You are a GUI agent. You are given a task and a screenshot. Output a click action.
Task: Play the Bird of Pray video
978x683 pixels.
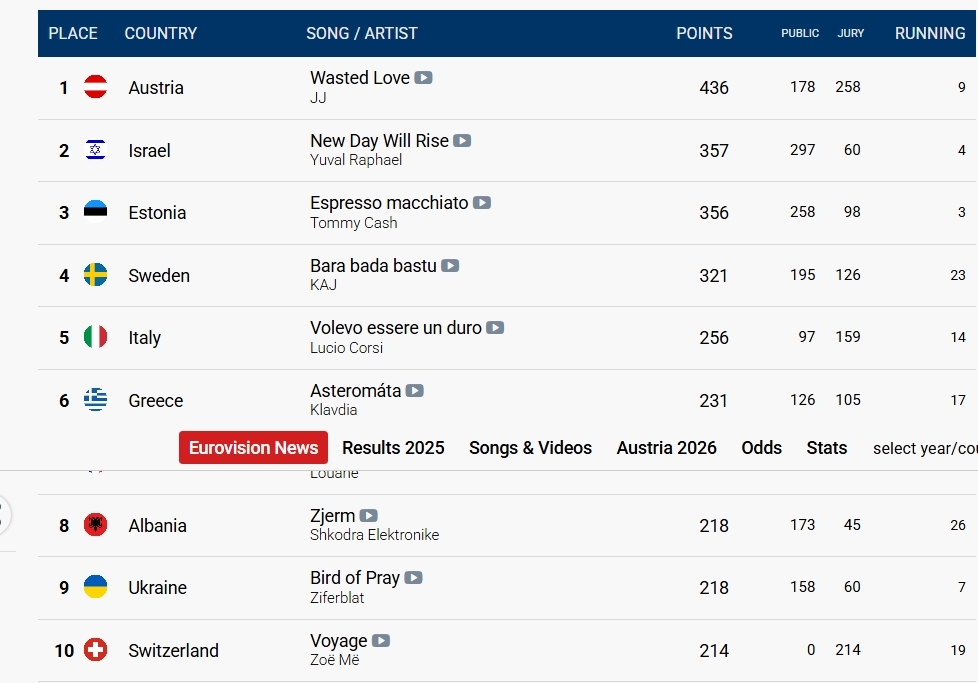pyautogui.click(x=413, y=578)
